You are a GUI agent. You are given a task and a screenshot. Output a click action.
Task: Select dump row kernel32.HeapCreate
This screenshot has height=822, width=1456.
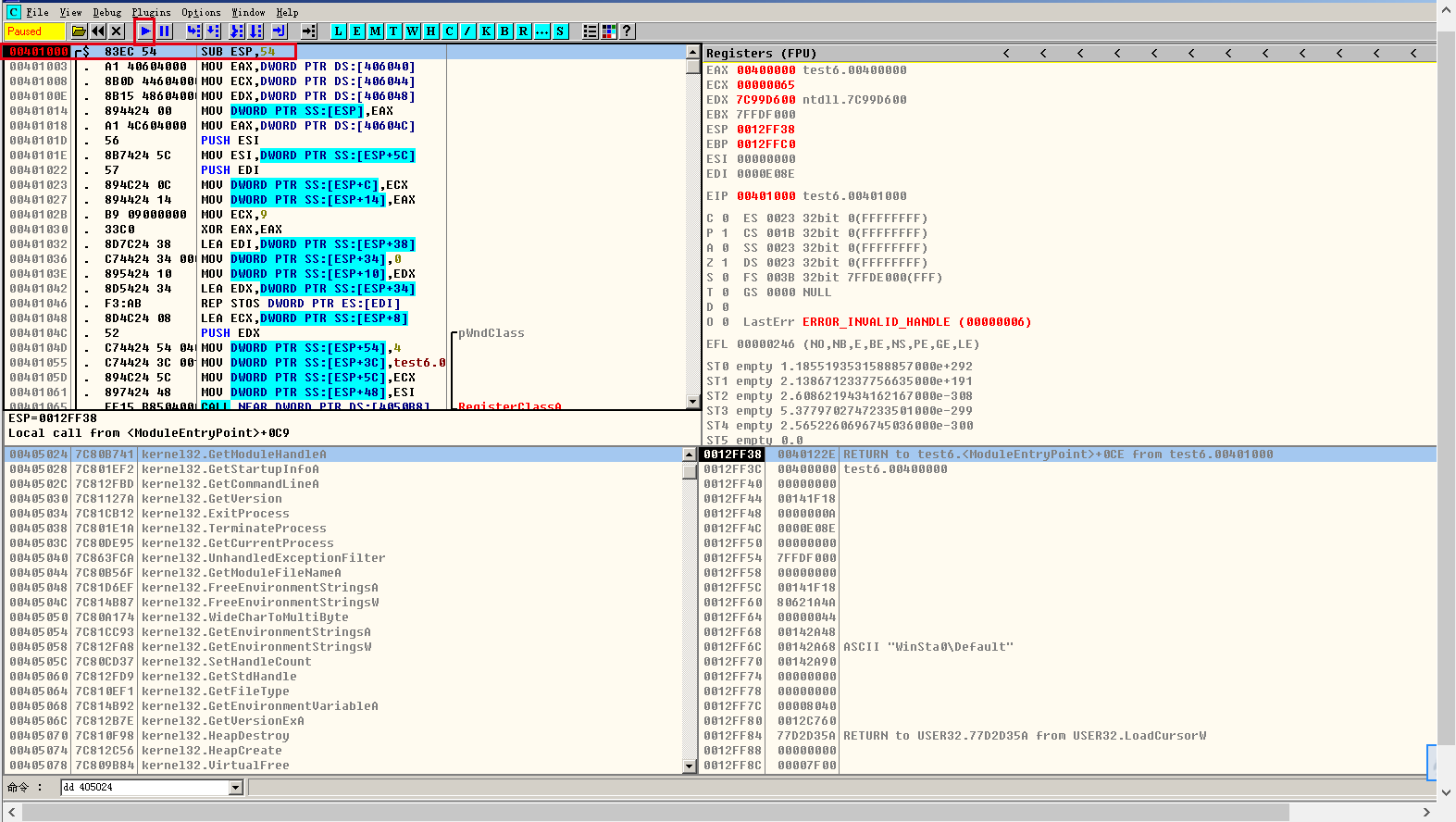(x=343, y=751)
